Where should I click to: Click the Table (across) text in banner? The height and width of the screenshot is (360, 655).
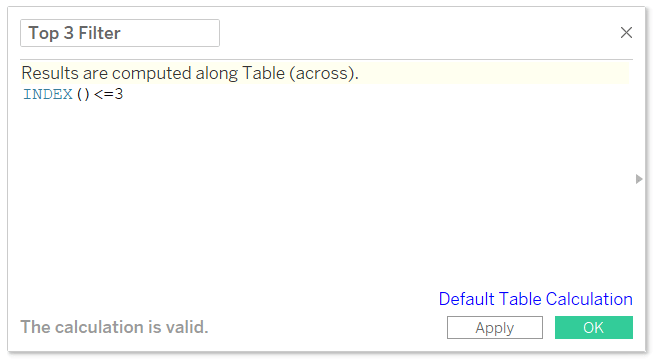click(x=300, y=73)
